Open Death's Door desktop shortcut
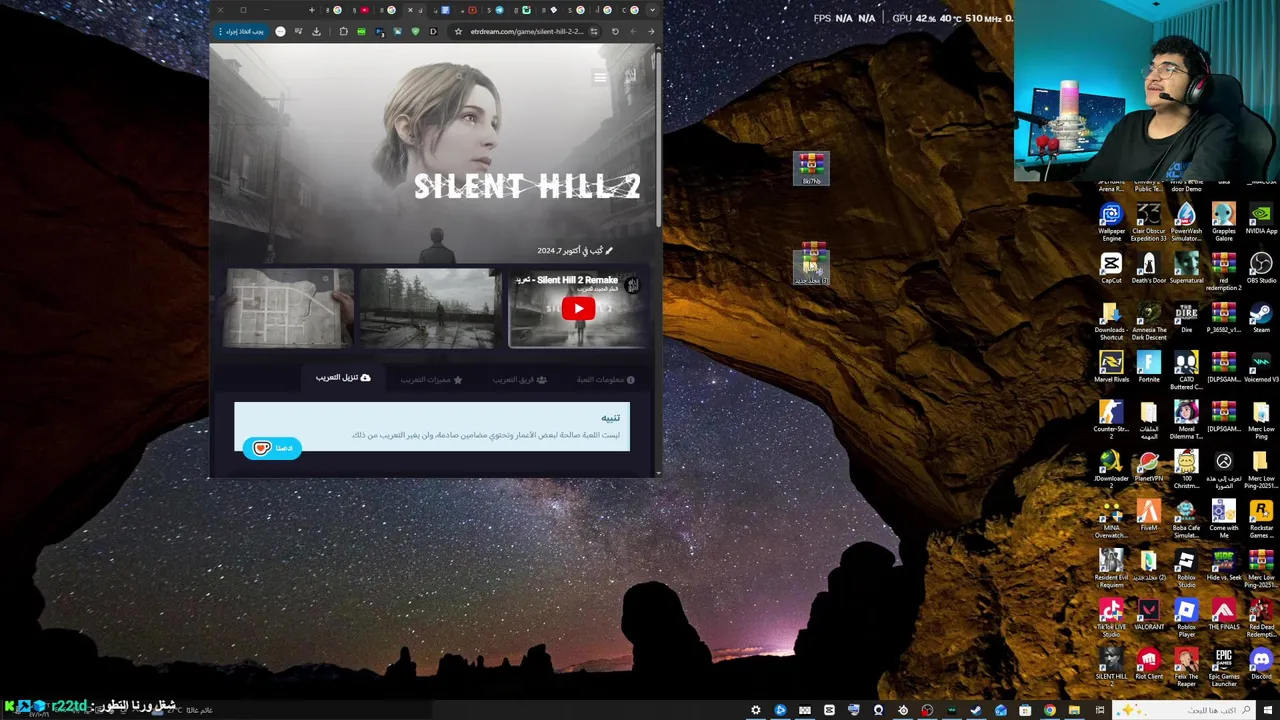The width and height of the screenshot is (1280, 720). pyautogui.click(x=1149, y=267)
